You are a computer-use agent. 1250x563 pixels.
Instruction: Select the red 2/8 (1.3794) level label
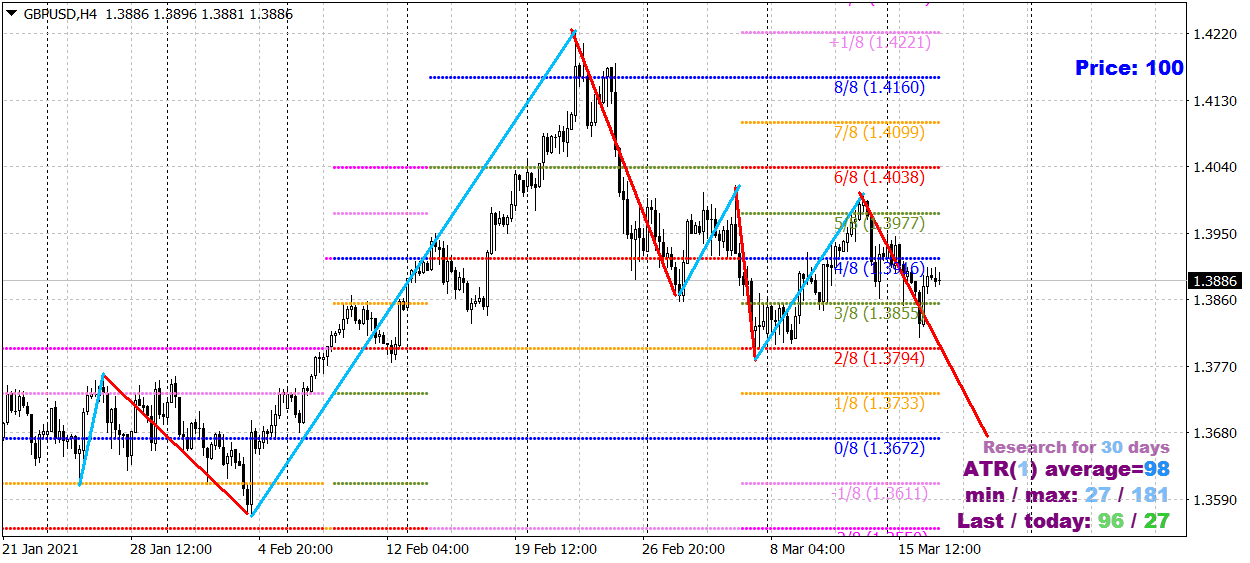click(x=879, y=358)
